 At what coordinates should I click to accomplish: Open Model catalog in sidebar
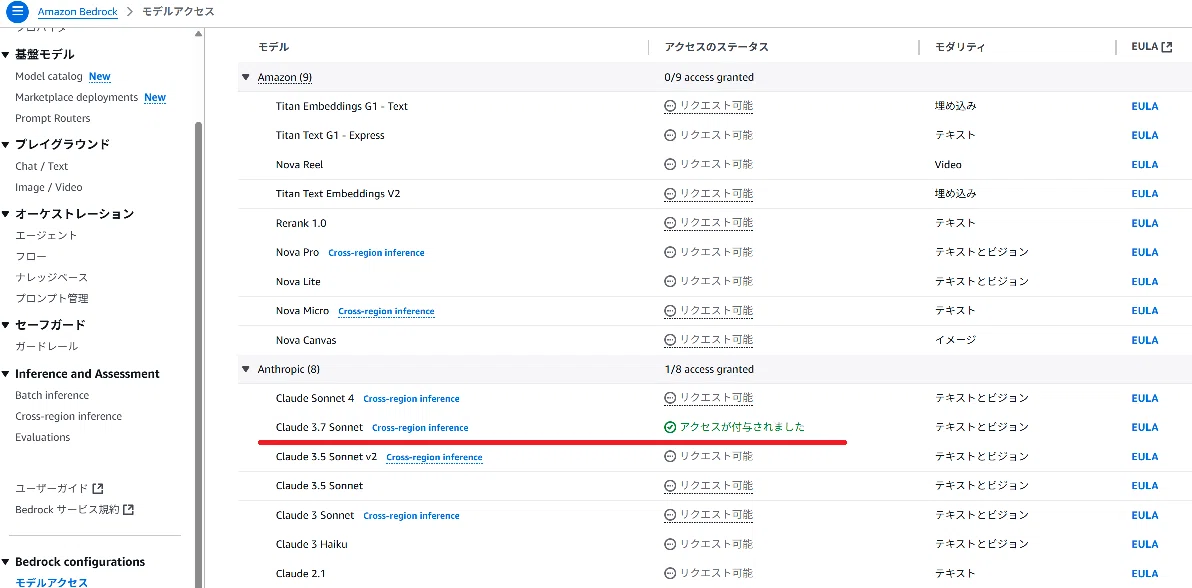click(x=49, y=77)
